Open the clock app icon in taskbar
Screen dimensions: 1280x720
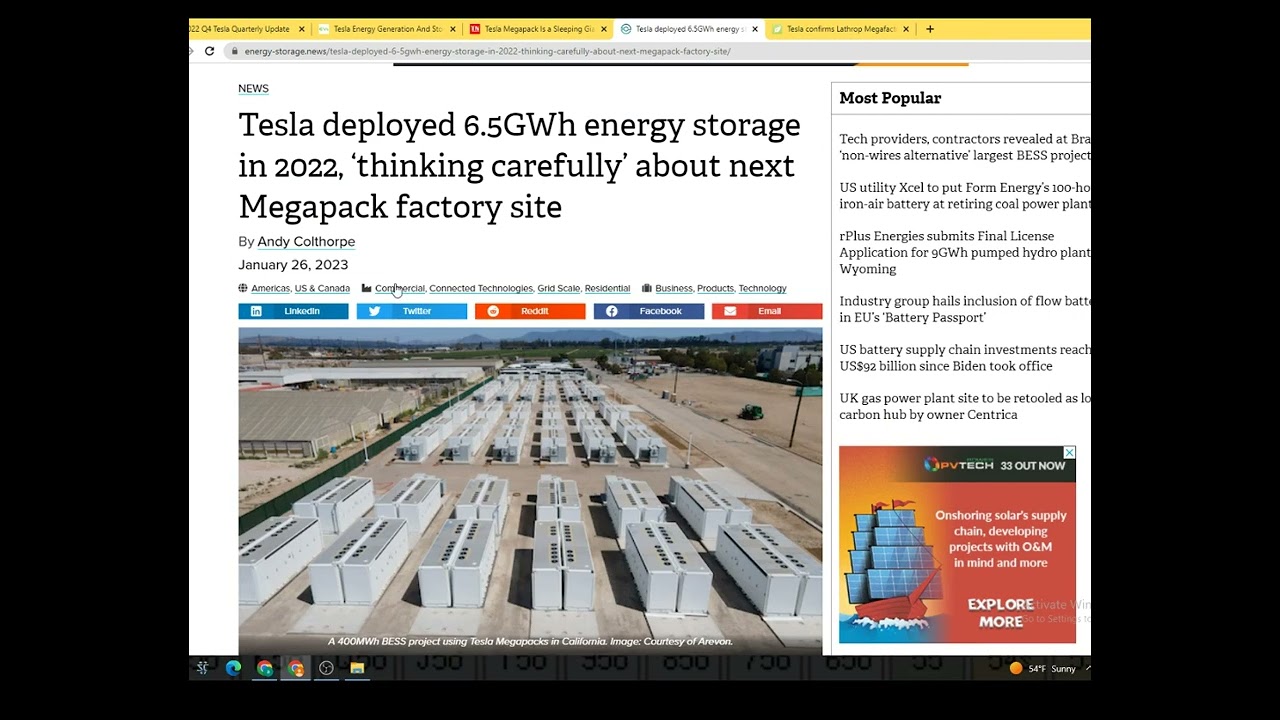[326, 668]
